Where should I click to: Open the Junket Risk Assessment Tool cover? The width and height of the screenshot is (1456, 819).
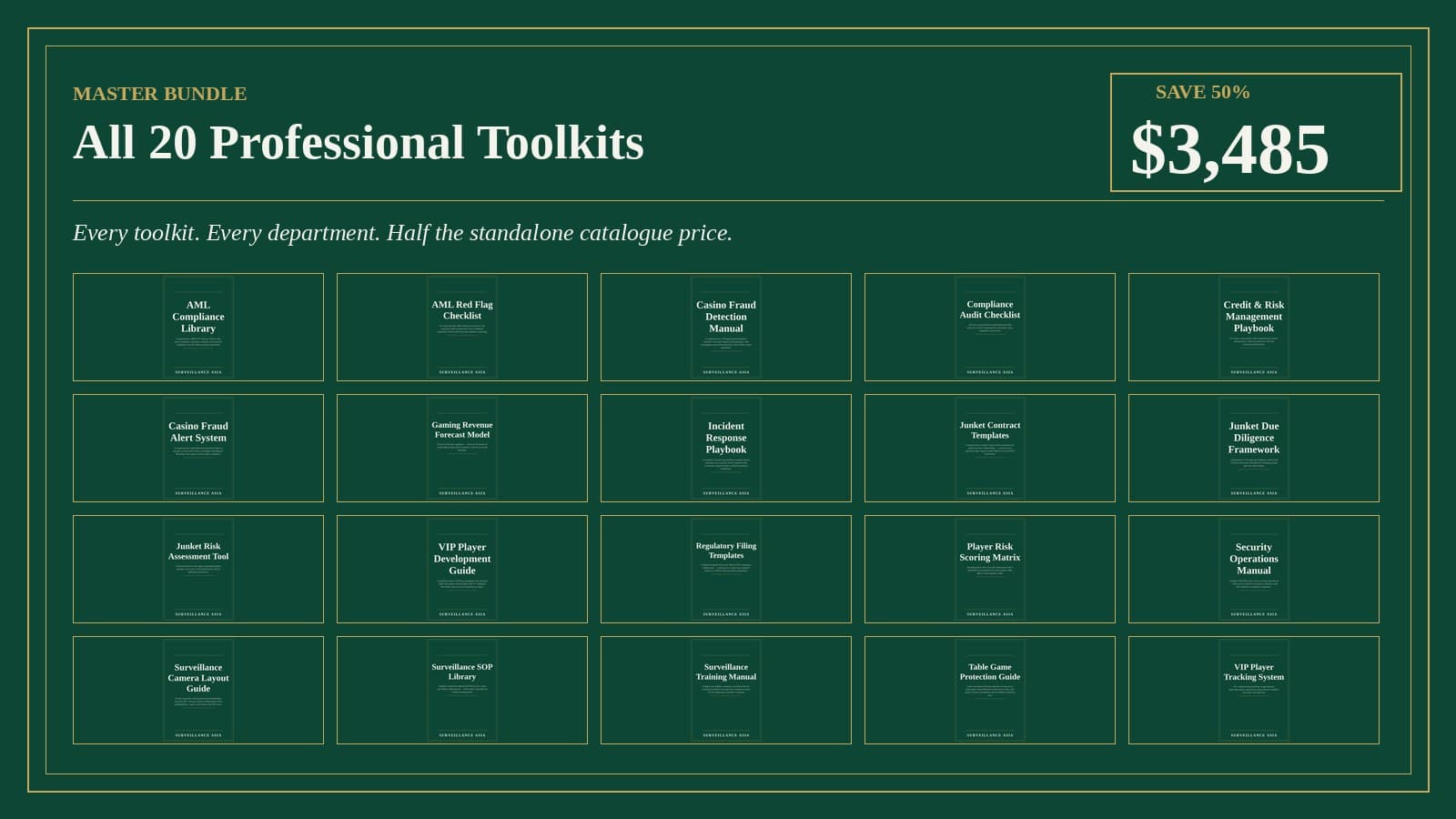[198, 569]
